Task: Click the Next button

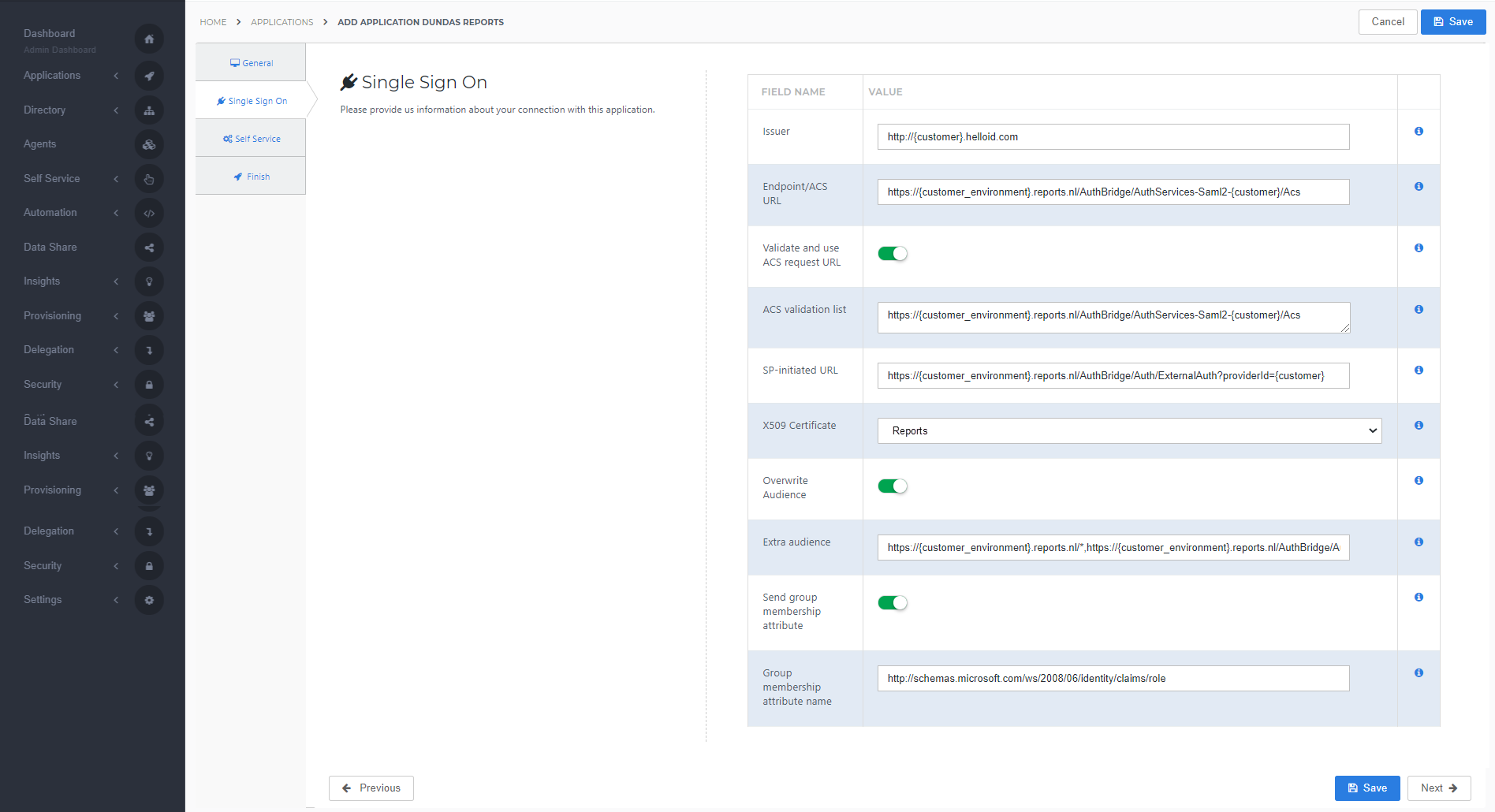Action: (x=1439, y=788)
